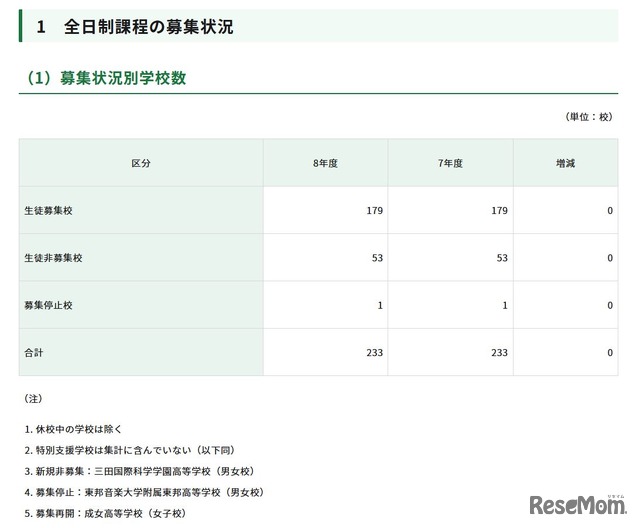Click the unit label （単位：校）
This screenshot has width=640, height=528.
pyautogui.click(x=589, y=116)
